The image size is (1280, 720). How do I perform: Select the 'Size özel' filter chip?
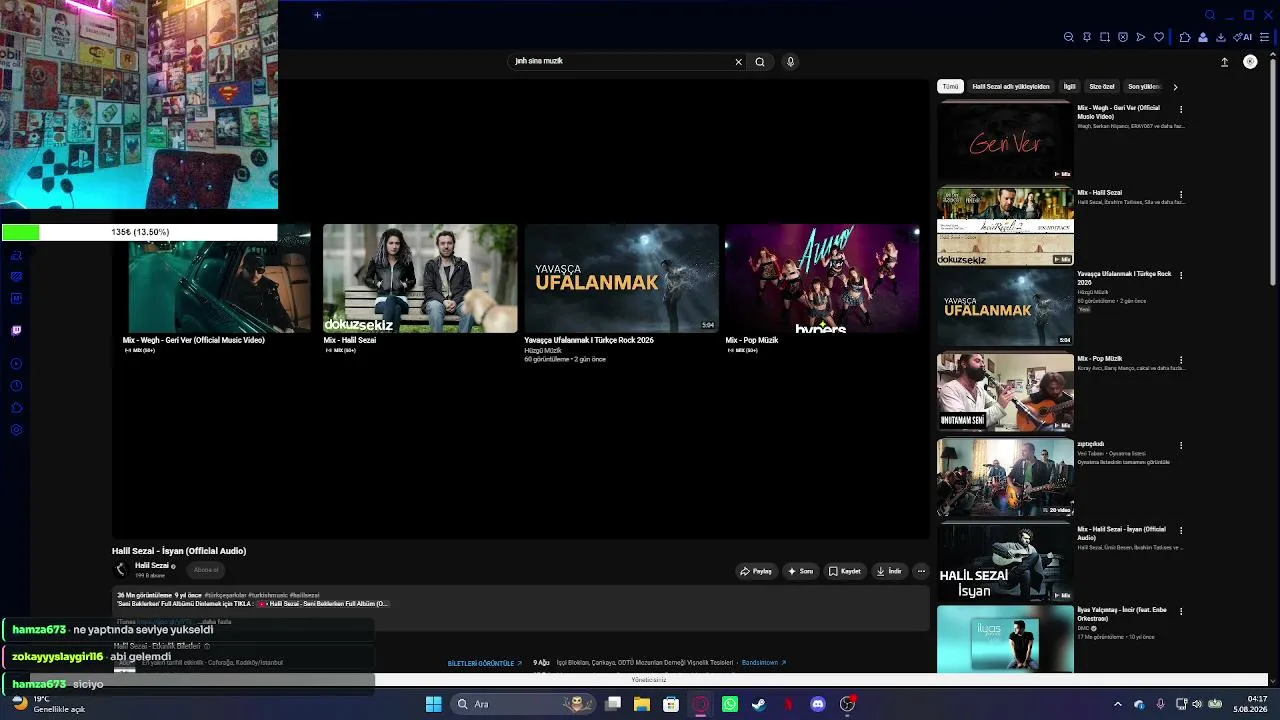coord(1101,87)
